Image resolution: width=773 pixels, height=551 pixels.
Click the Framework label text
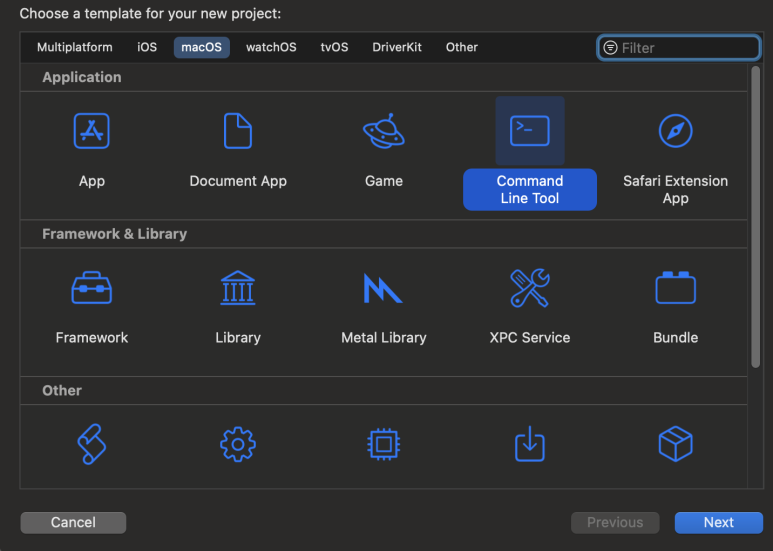[x=92, y=338]
